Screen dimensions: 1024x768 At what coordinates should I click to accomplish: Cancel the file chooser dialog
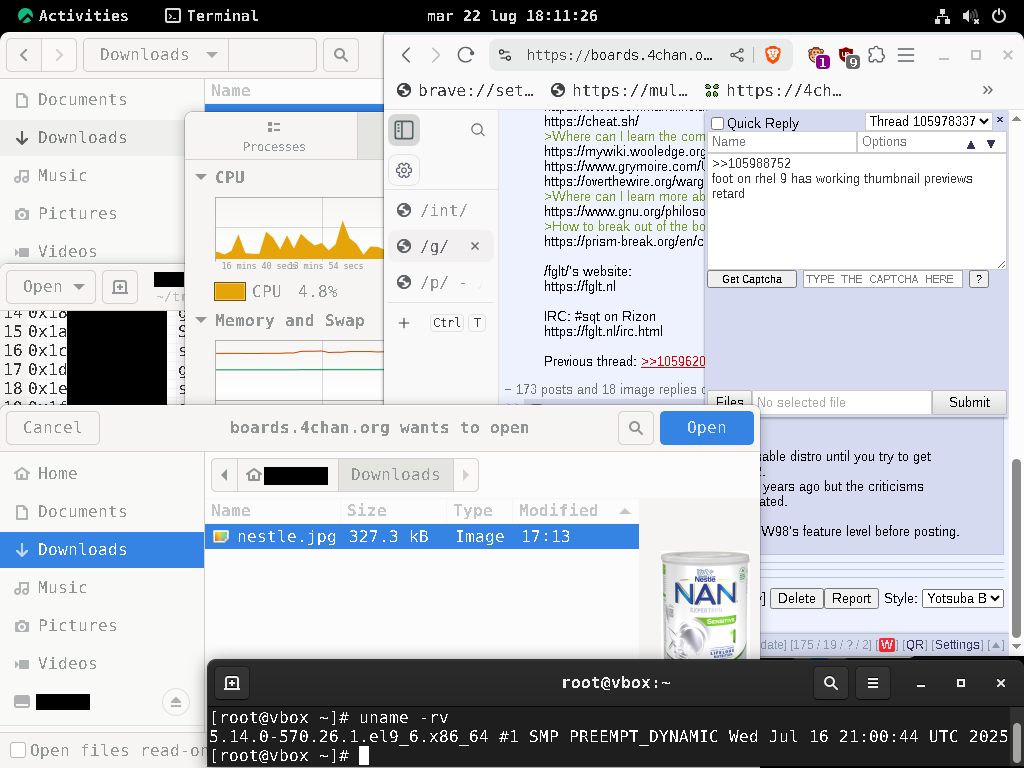pyautogui.click(x=53, y=428)
